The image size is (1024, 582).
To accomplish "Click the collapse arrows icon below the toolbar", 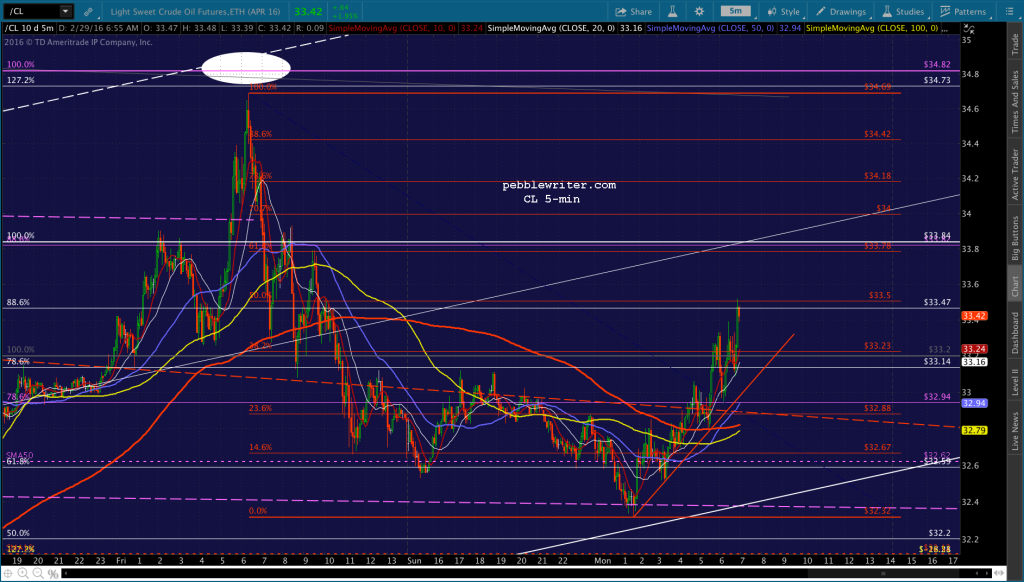I will pyautogui.click(x=970, y=29).
